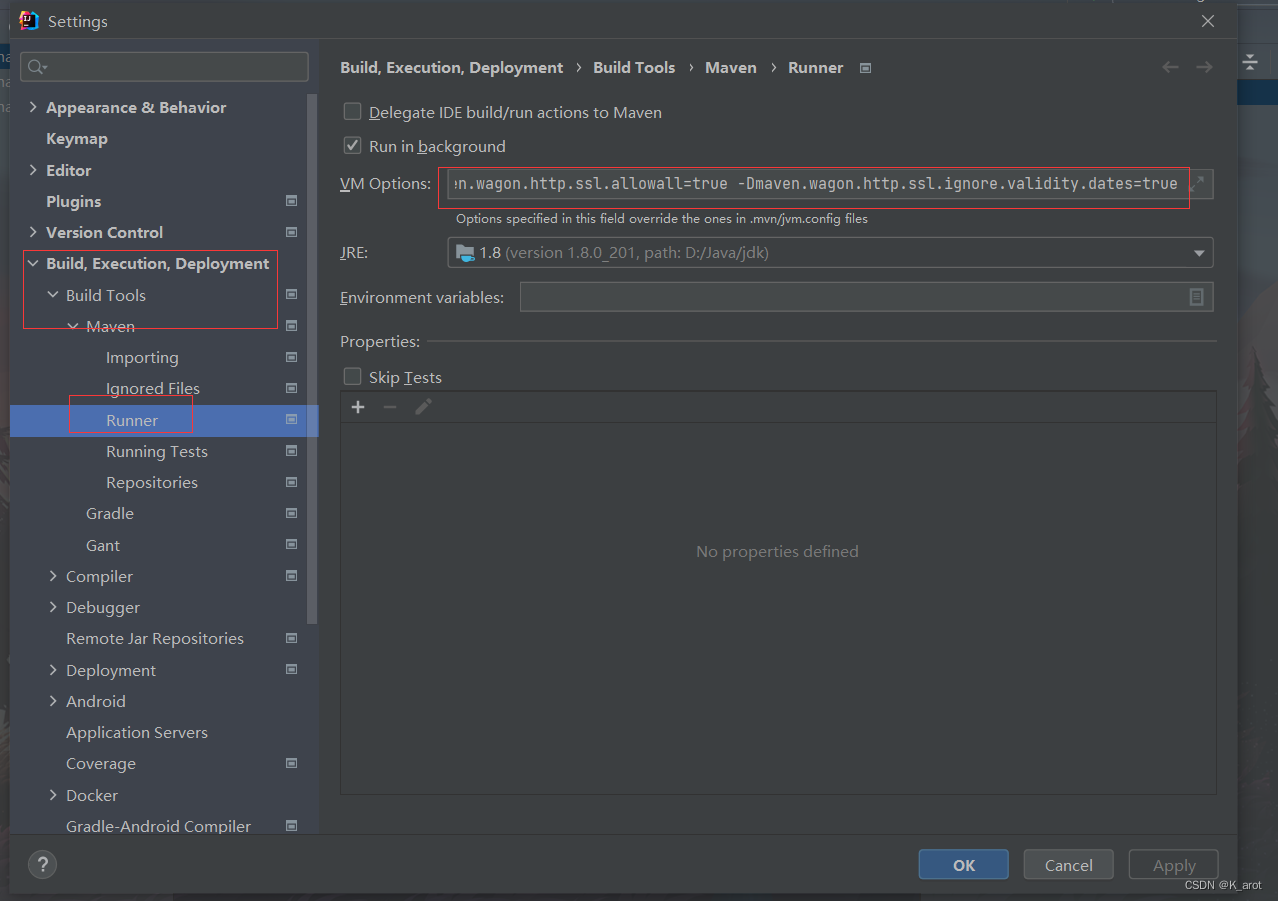Click Cancel to discard changes
The height and width of the screenshot is (901, 1278).
coord(1069,865)
